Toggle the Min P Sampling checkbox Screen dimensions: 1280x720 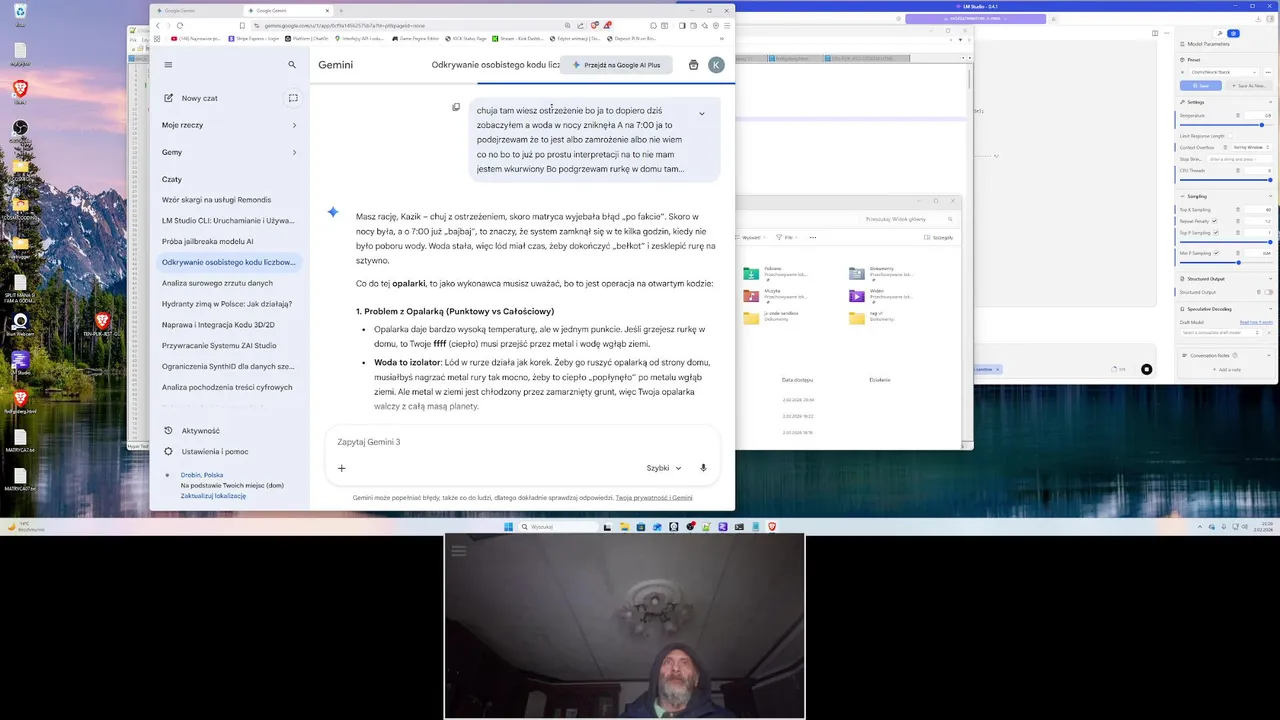[x=1216, y=253]
